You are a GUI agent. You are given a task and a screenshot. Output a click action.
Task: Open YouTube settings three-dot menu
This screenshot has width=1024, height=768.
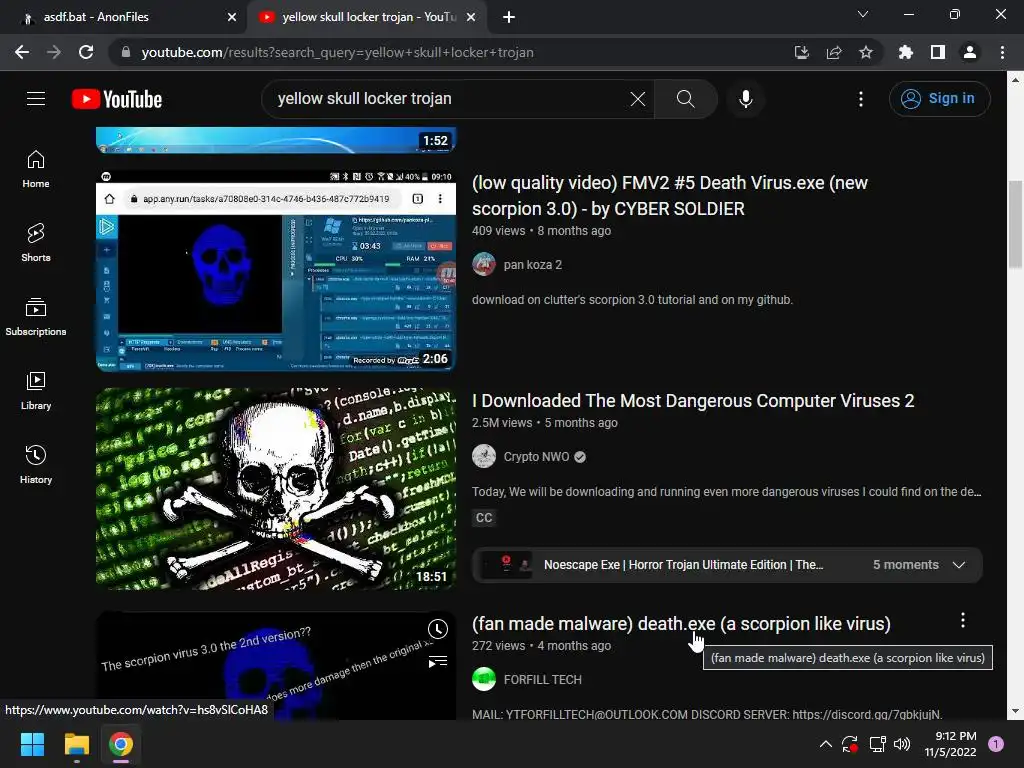coord(861,99)
